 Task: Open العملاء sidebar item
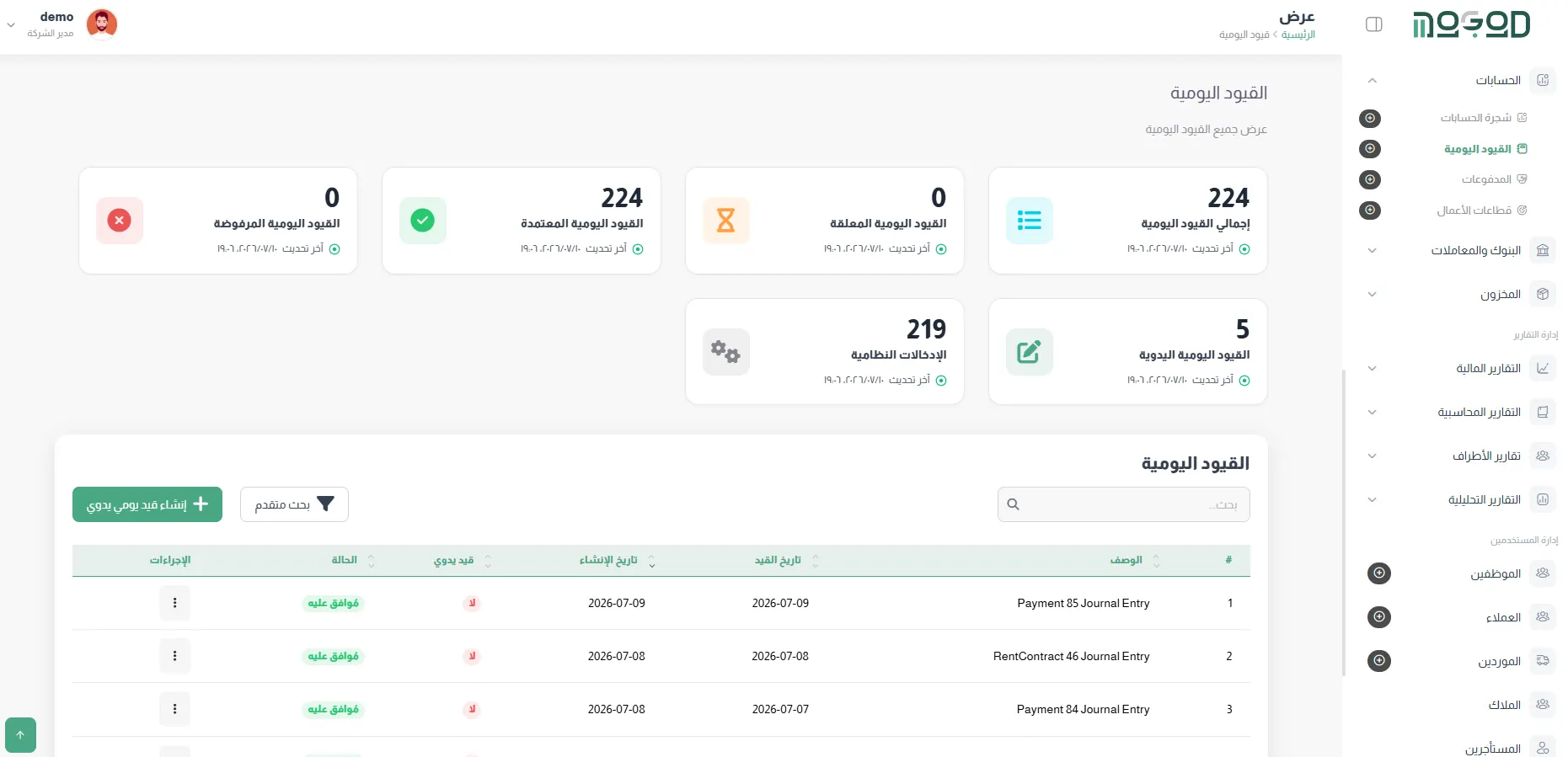click(x=1503, y=617)
